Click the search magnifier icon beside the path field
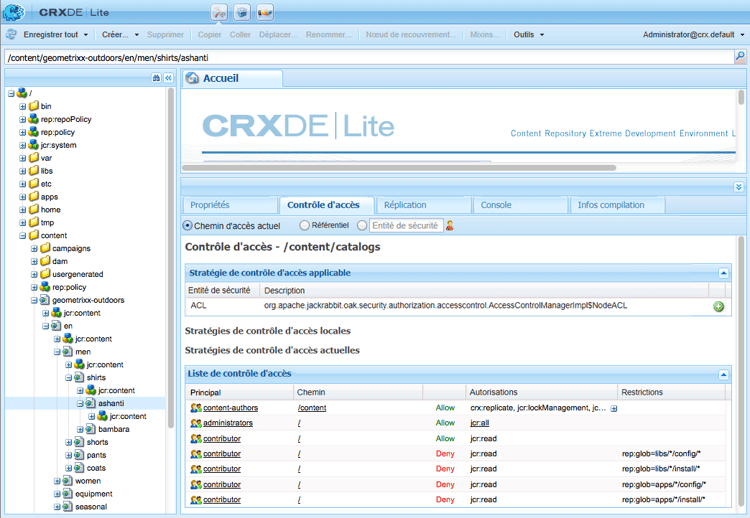This screenshot has height=518, width=750. click(740, 57)
